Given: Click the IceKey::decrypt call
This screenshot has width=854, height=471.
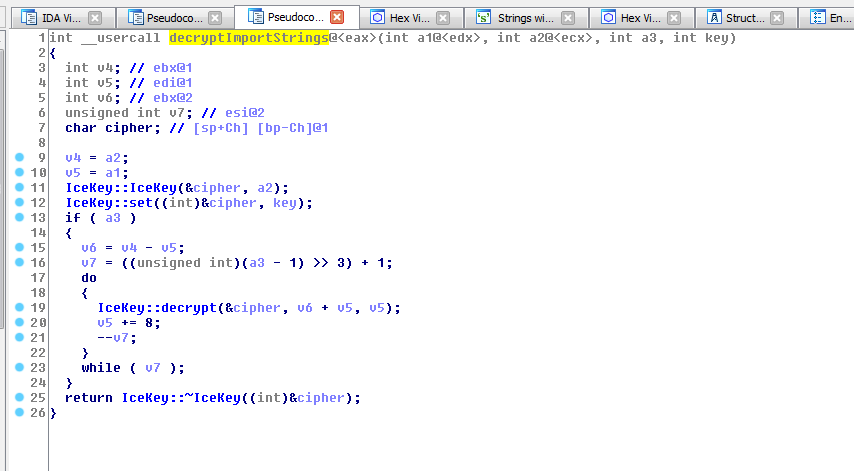Looking at the screenshot, I should 157,308.
